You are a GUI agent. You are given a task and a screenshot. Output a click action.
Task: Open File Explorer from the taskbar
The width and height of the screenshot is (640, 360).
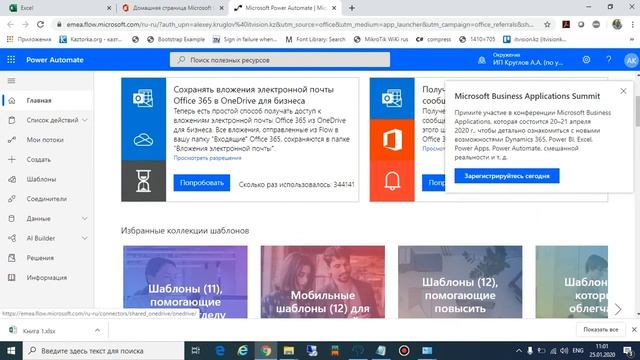tap(289, 351)
